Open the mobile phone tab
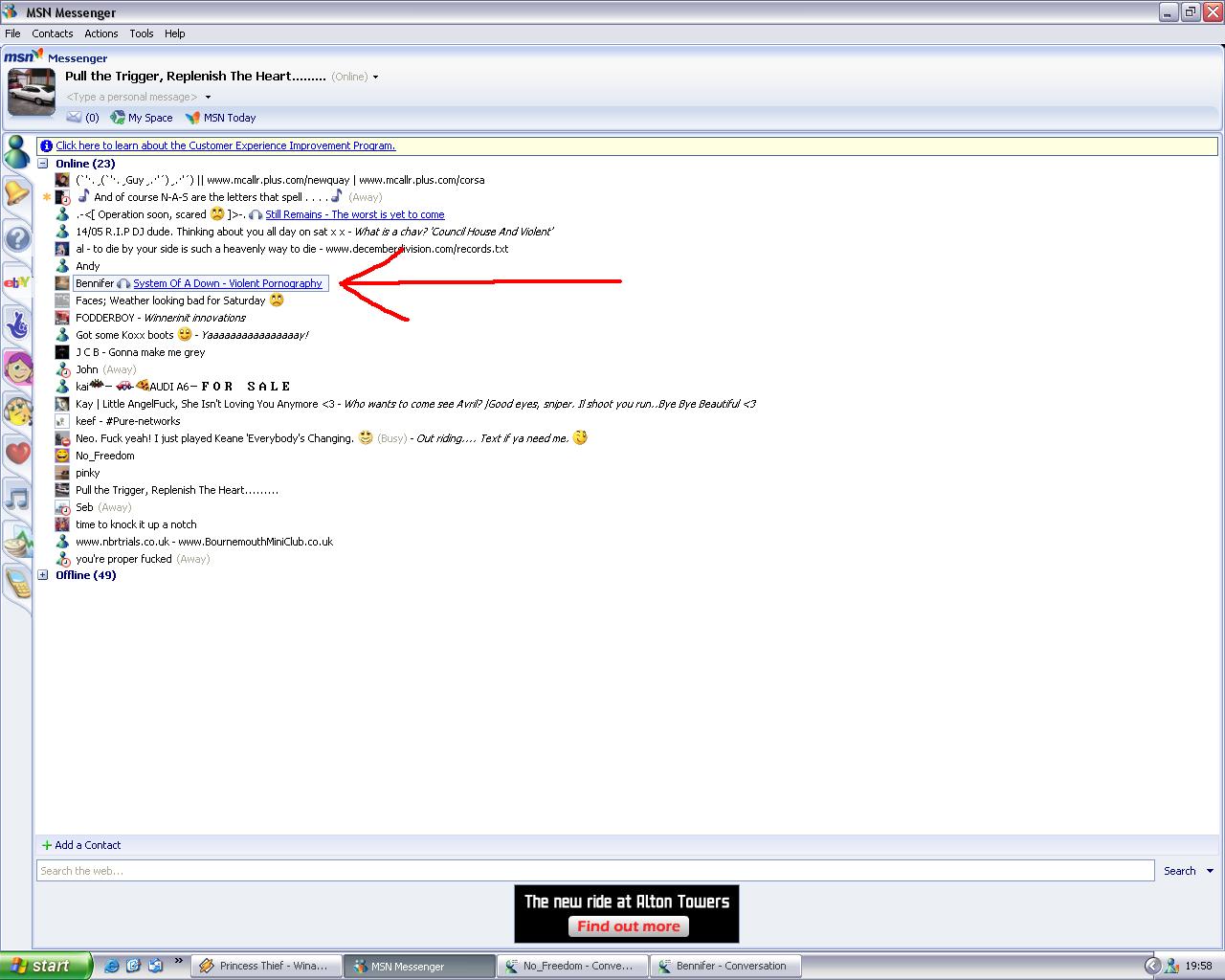 pos(17,582)
